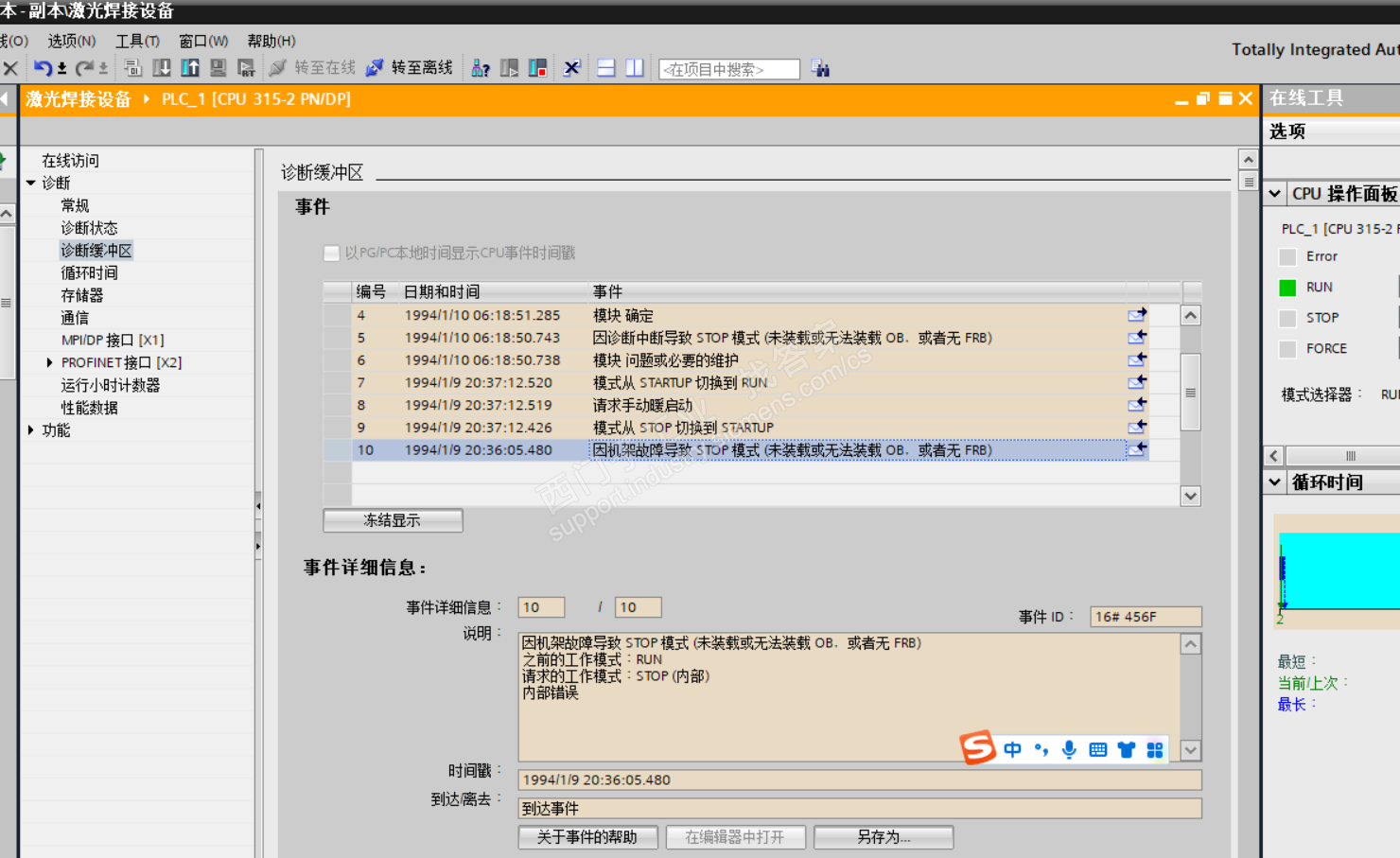This screenshot has height=858, width=1400.
Task: Click the Undo arrow in the toolbar
Action: coord(43,68)
